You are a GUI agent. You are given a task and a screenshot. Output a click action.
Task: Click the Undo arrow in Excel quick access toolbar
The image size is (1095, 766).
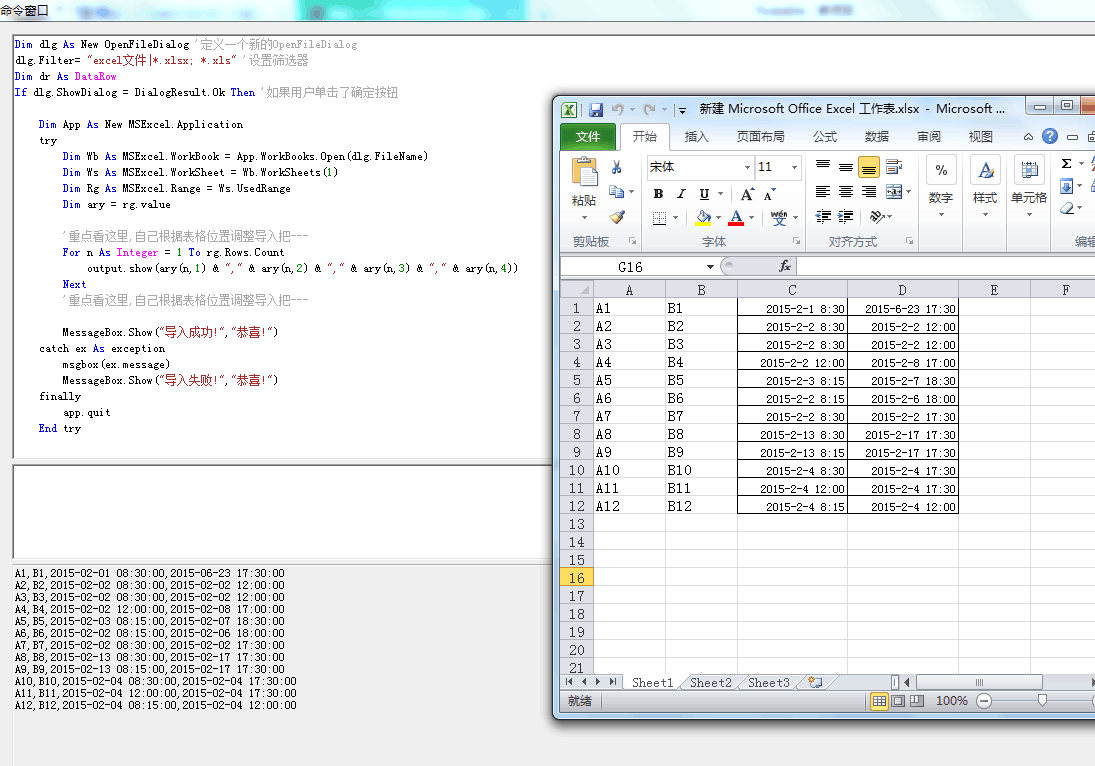pos(617,110)
